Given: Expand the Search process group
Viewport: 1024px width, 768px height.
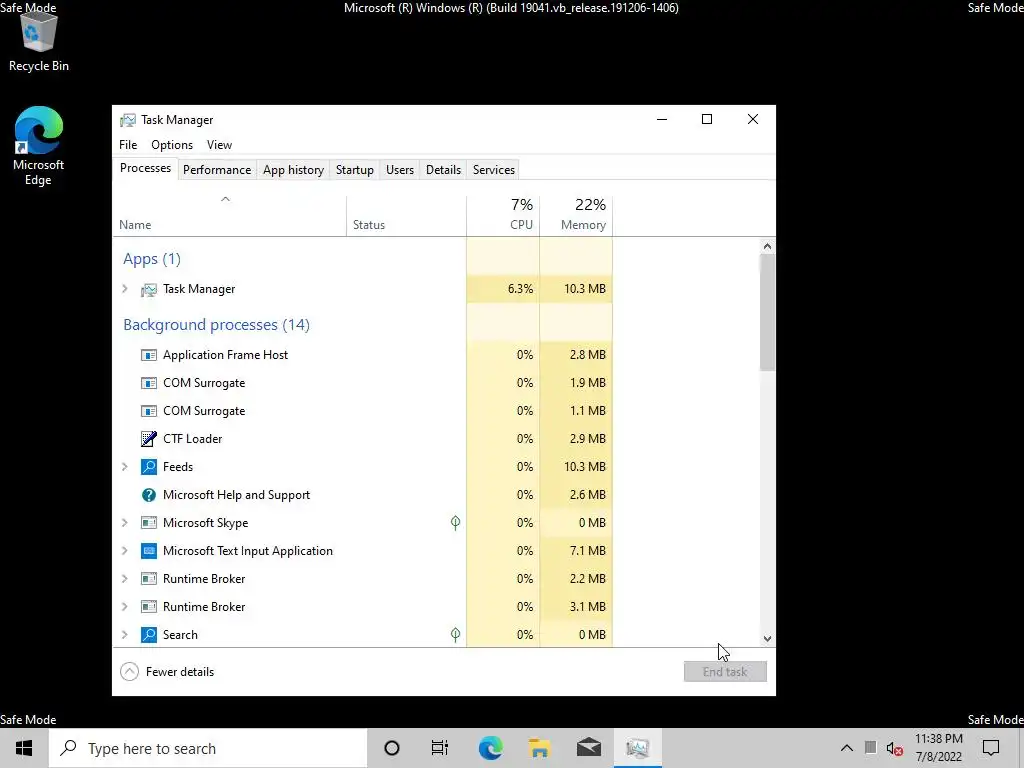Looking at the screenshot, I should coord(125,635).
